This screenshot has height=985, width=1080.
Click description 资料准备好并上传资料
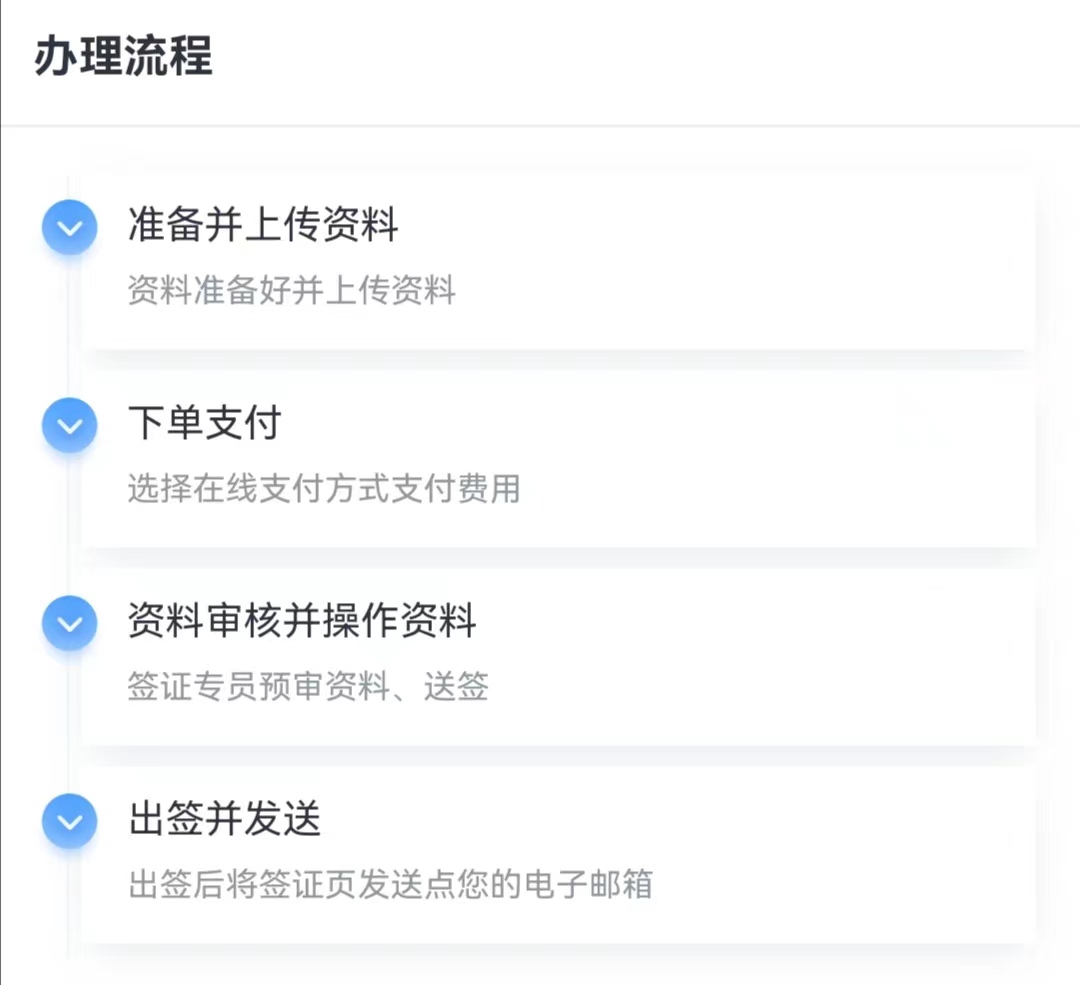coord(291,289)
